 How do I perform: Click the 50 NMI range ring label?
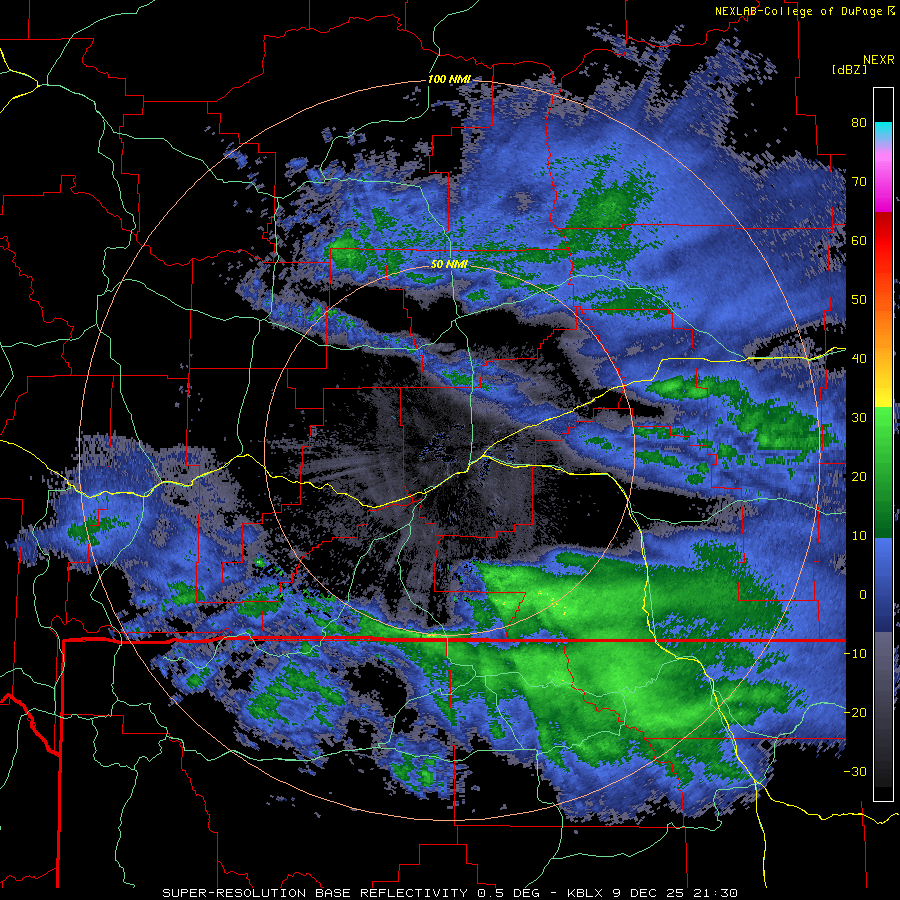tap(449, 265)
